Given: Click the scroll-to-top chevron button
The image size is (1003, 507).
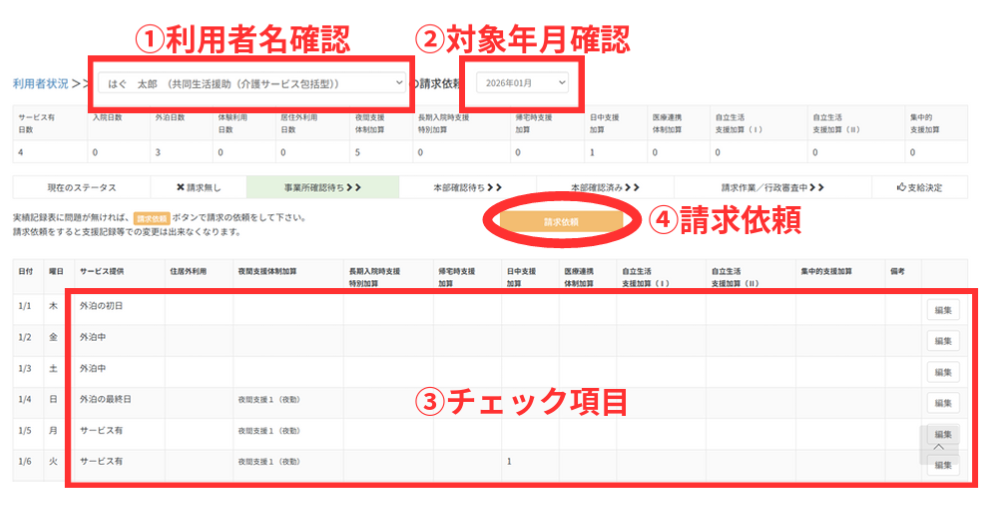Looking at the screenshot, I should pyautogui.click(x=939, y=447).
